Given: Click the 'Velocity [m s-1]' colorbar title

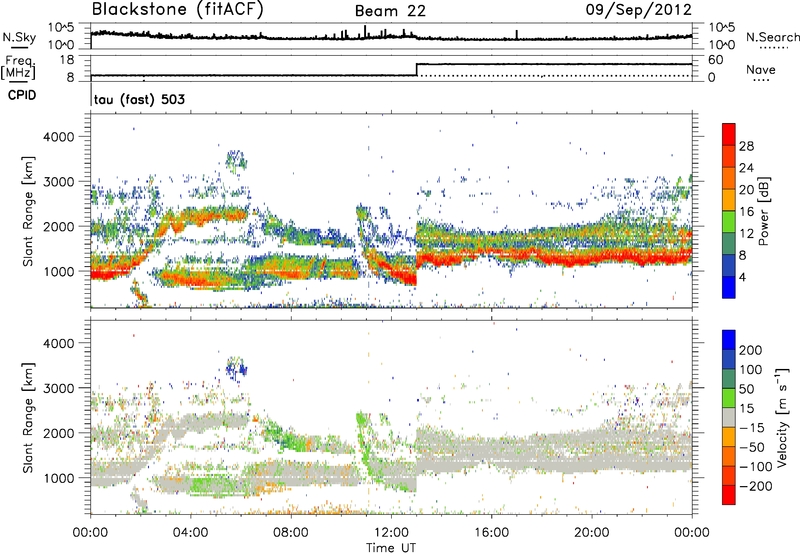Looking at the screenshot, I should pyautogui.click(x=782, y=417).
